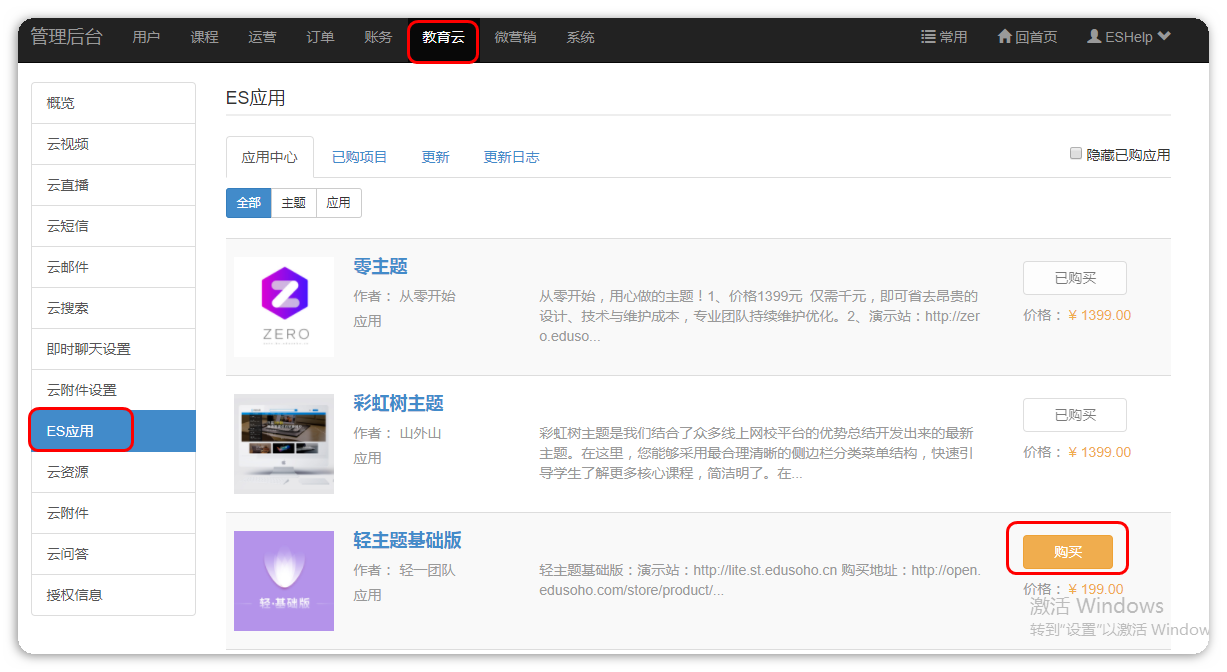Open the 更新日志 tab
Image resolution: width=1227 pixels, height=672 pixels.
511,157
